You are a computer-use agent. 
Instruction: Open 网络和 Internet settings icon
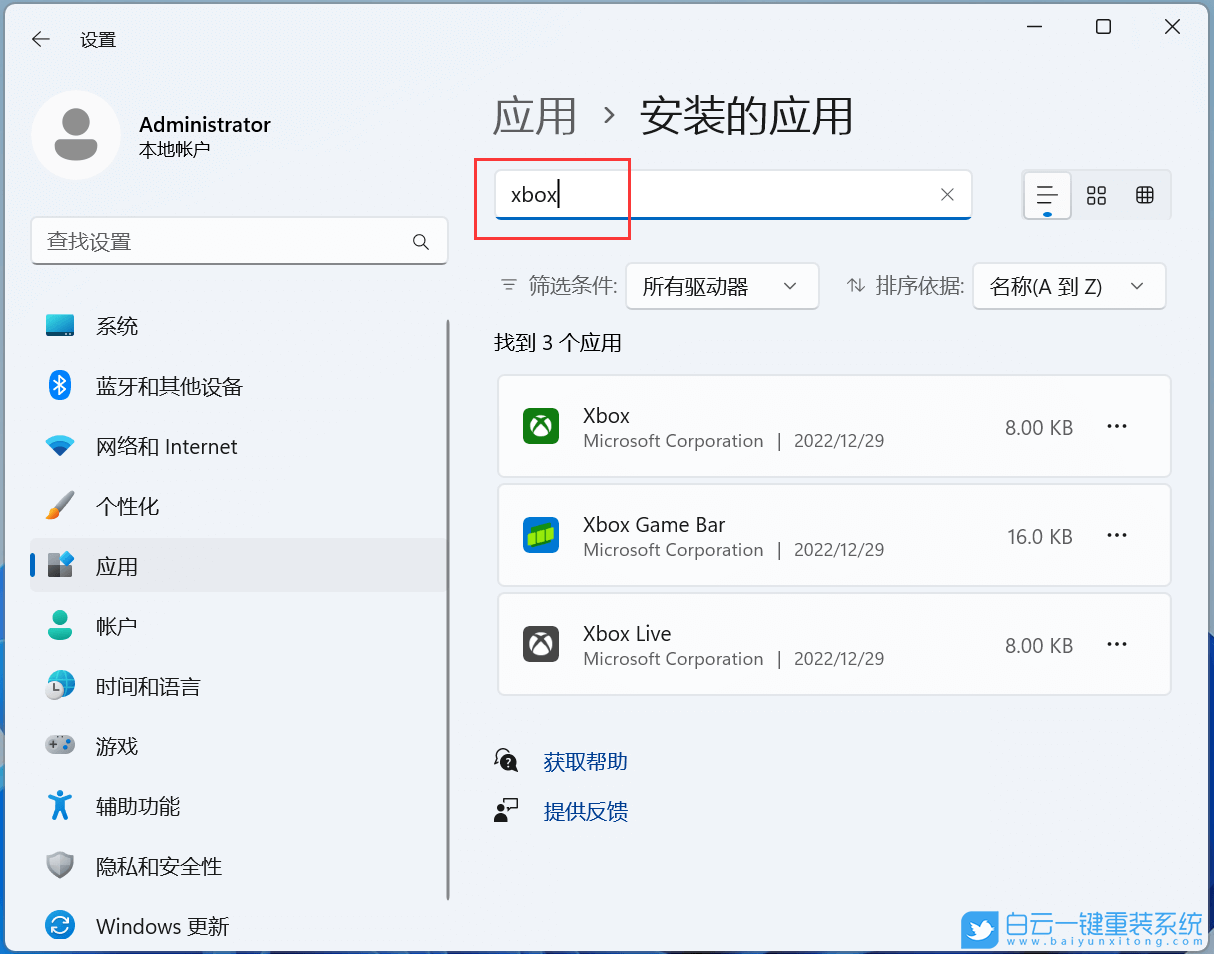pos(60,446)
